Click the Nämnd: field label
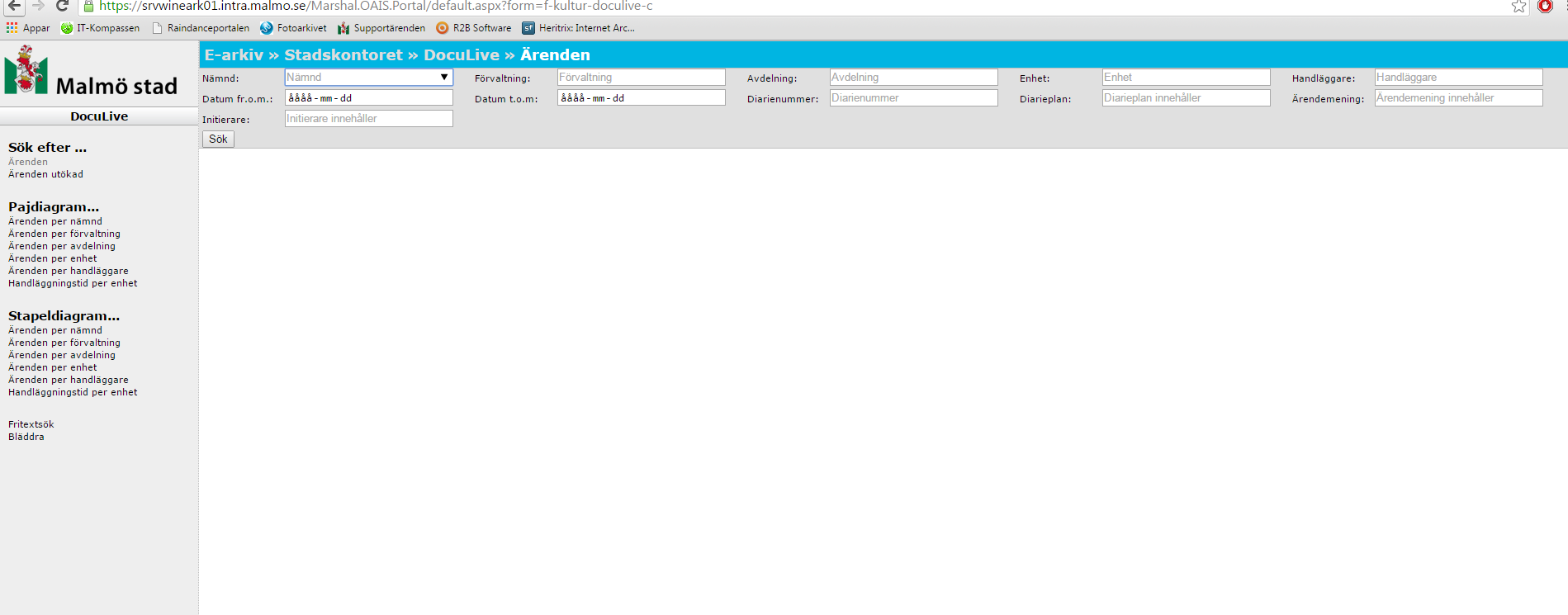The image size is (1568, 615). pos(220,78)
